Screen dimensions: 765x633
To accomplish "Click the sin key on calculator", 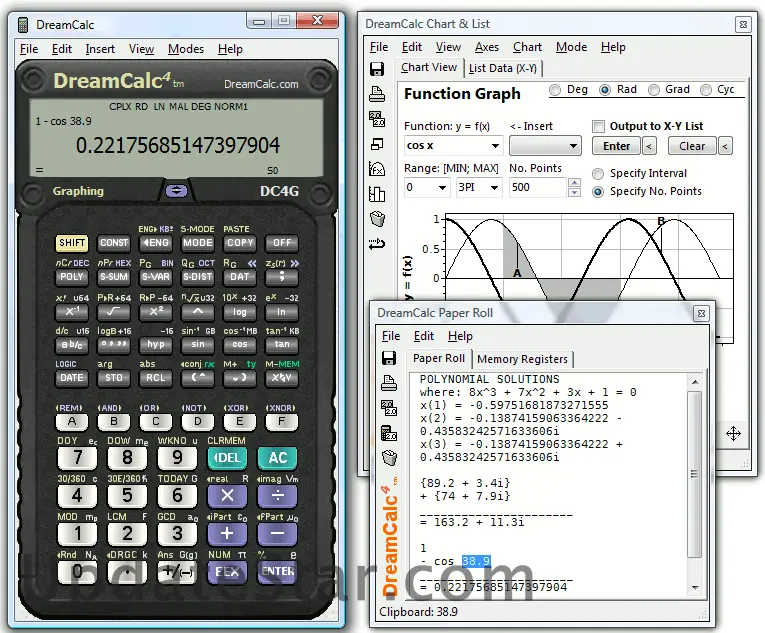I will tap(198, 345).
